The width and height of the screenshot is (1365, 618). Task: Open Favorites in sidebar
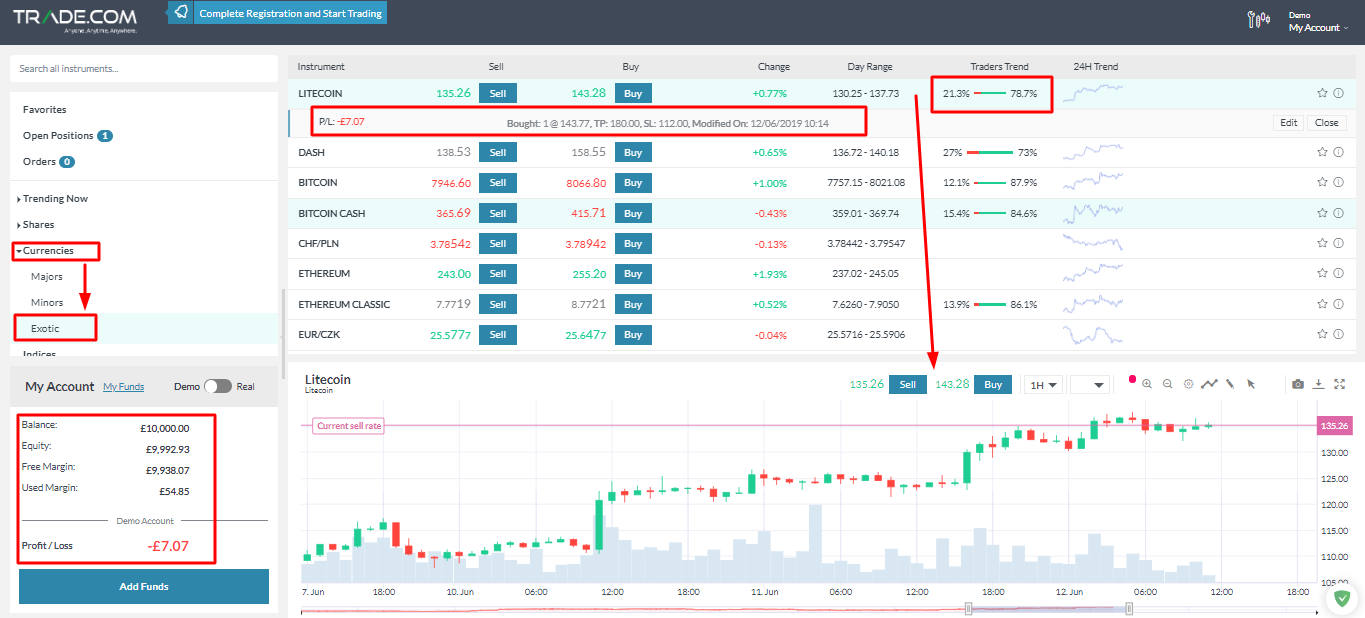(45, 109)
